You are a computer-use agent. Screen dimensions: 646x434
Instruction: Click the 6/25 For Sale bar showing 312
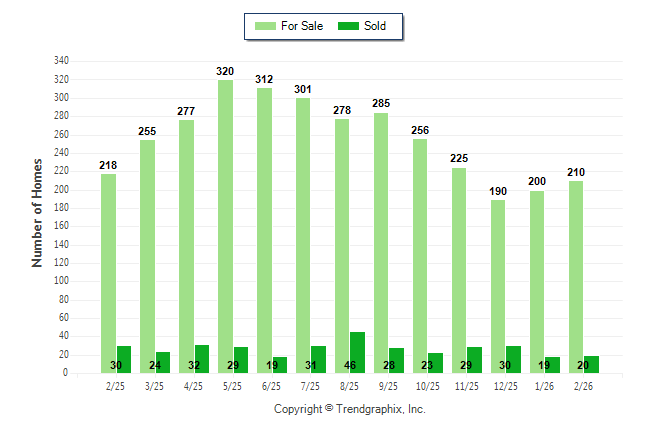pyautogui.click(x=264, y=230)
